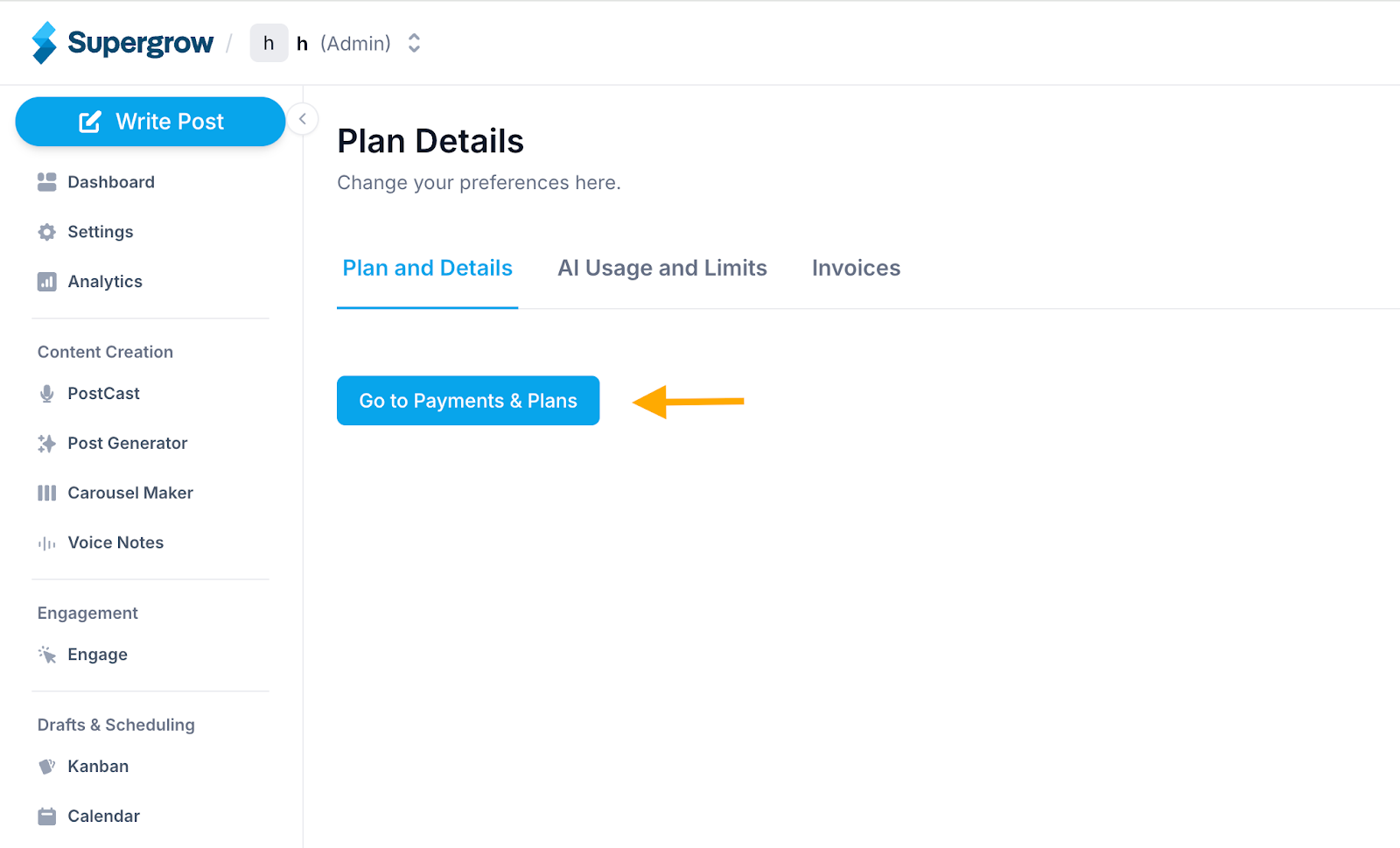Switch to AI Usage and Limits tab
This screenshot has height=848, width=1400.
(662, 268)
